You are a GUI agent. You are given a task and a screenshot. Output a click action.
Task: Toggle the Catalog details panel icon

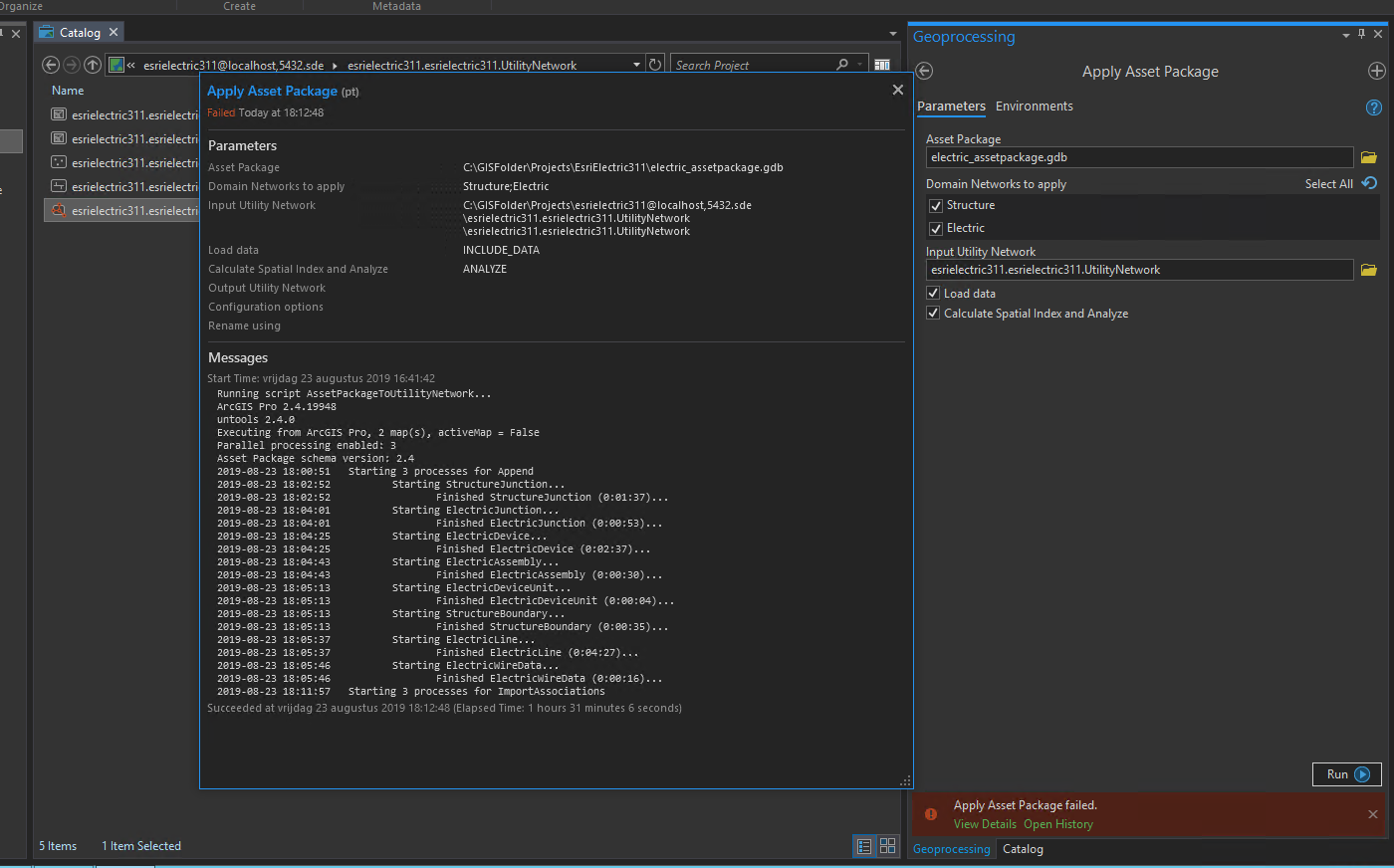coord(882,65)
